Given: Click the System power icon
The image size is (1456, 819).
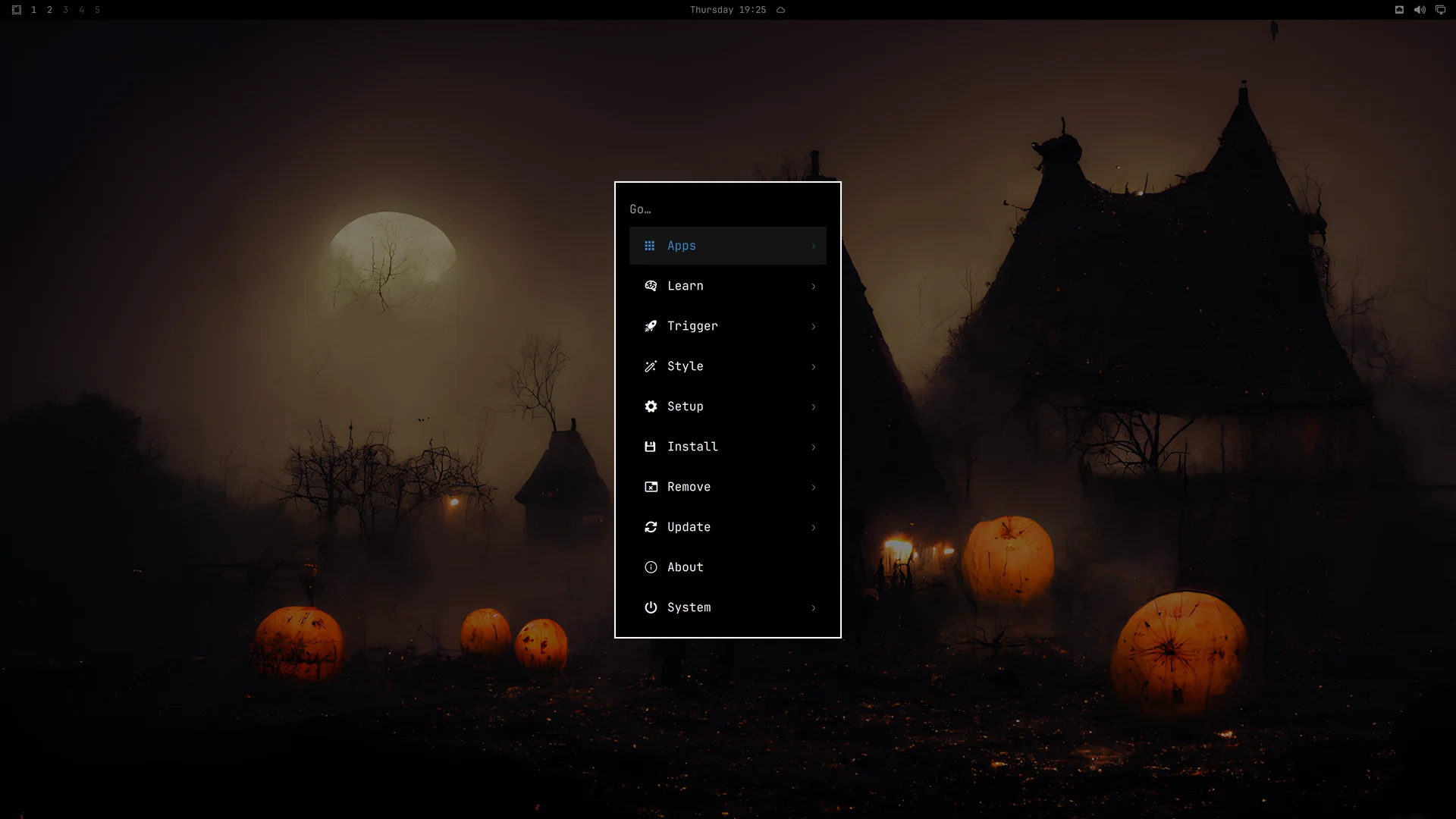Looking at the screenshot, I should point(651,607).
